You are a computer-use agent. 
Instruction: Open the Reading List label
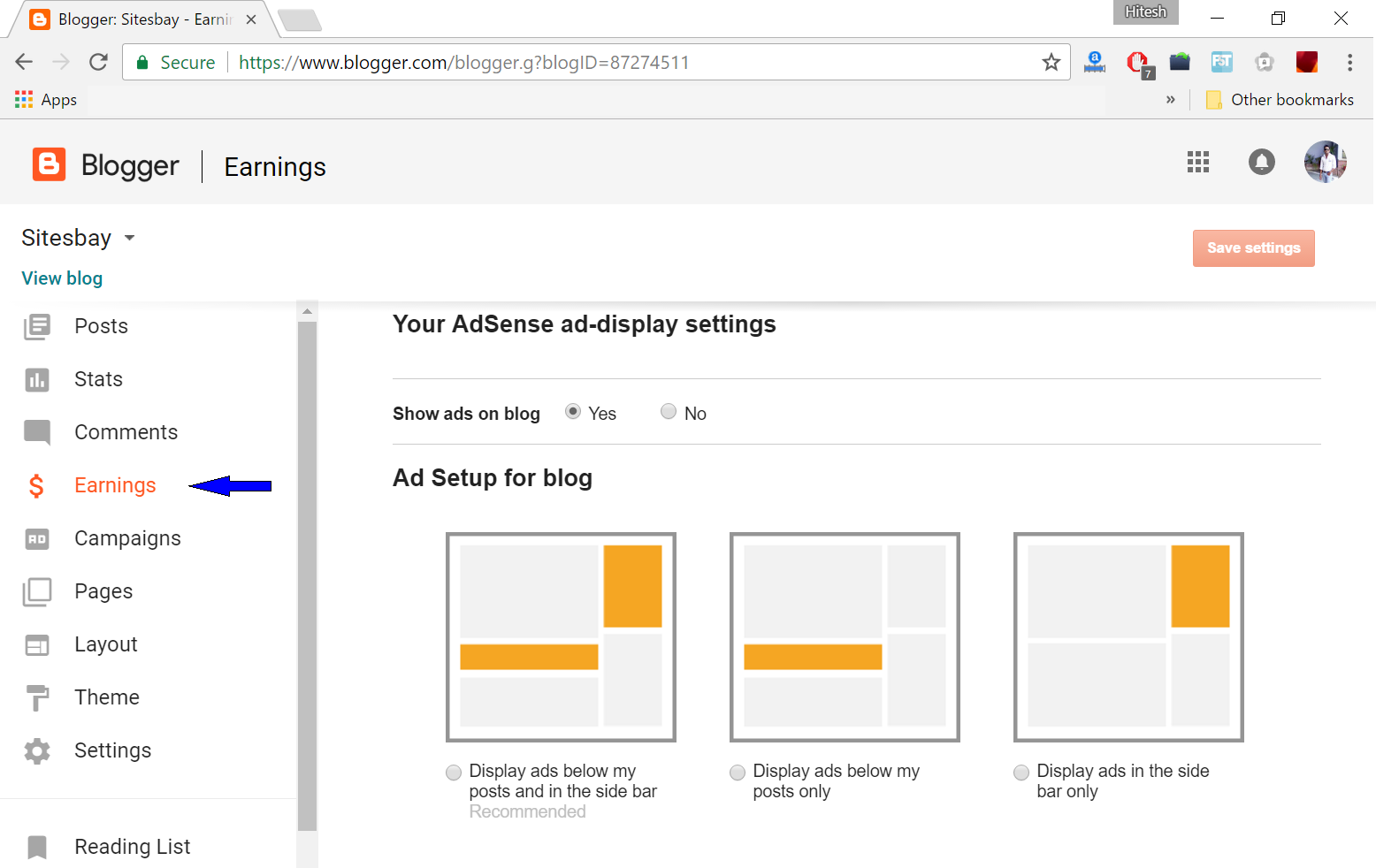point(133,847)
